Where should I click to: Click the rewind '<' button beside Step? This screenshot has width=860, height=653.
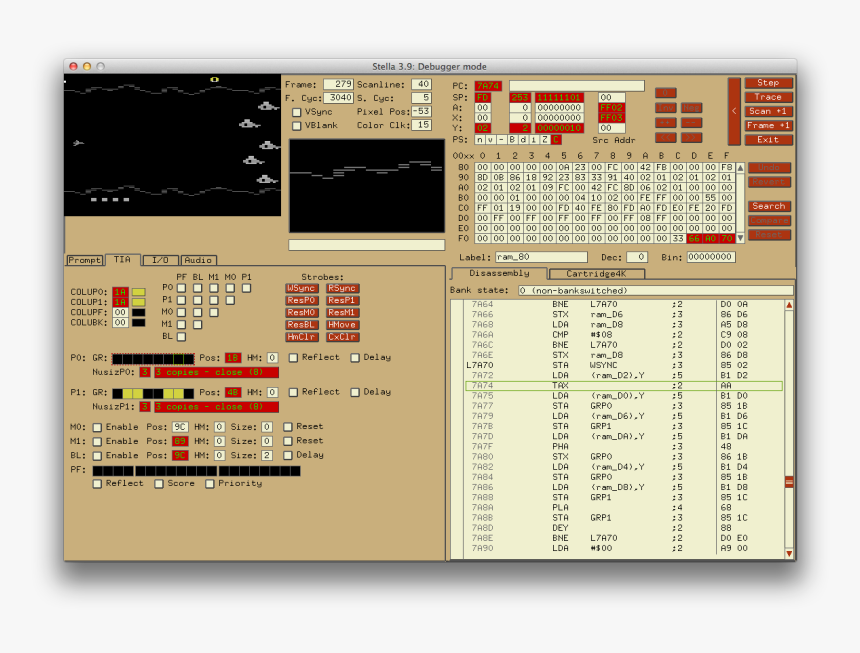[734, 111]
